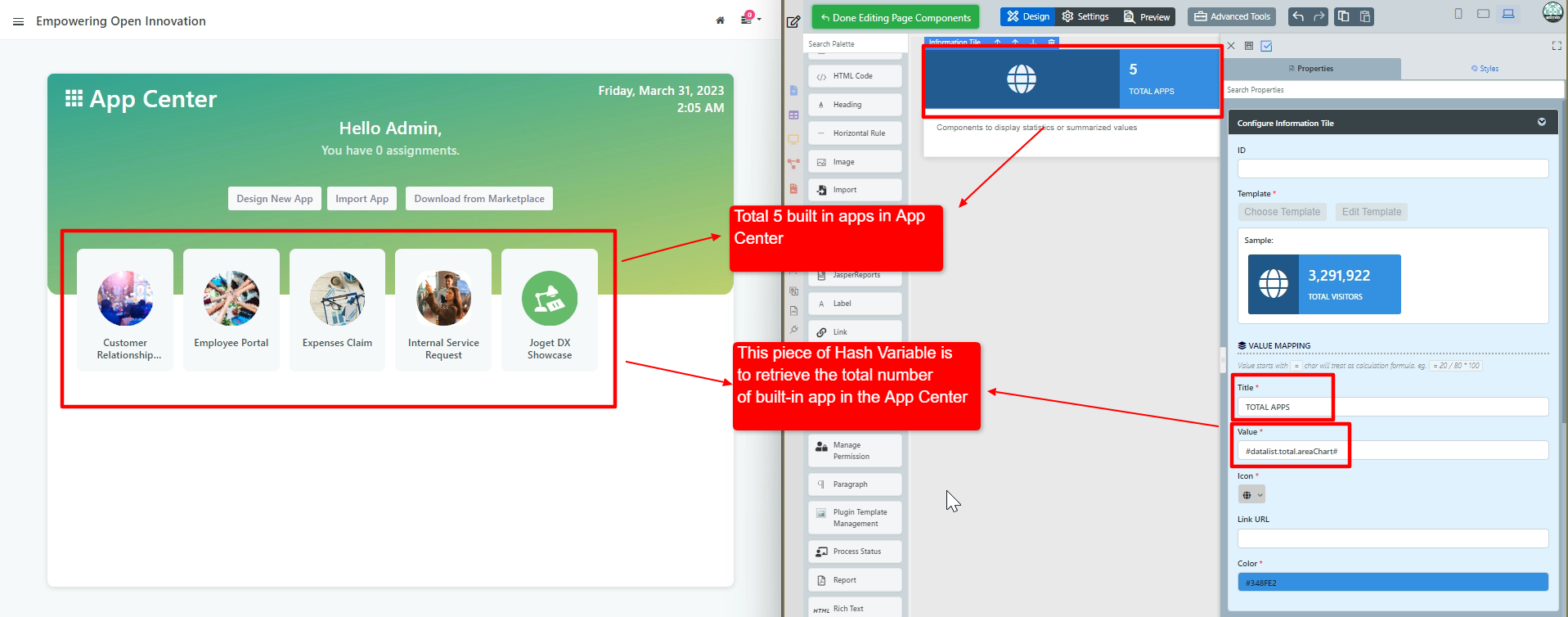This screenshot has height=617, width=1568.
Task: Click Choose Template button
Action: tap(1282, 212)
